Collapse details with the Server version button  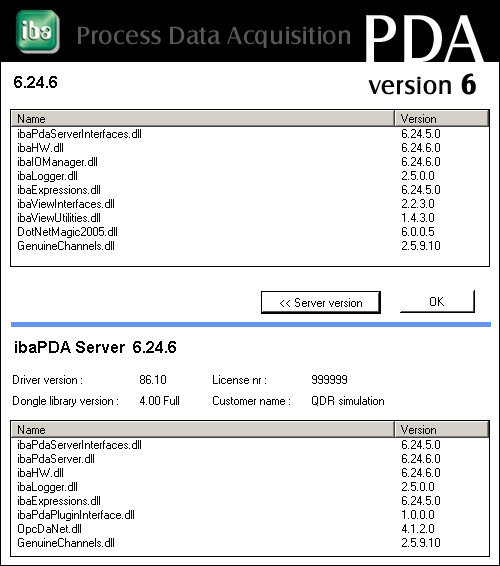coord(321,302)
